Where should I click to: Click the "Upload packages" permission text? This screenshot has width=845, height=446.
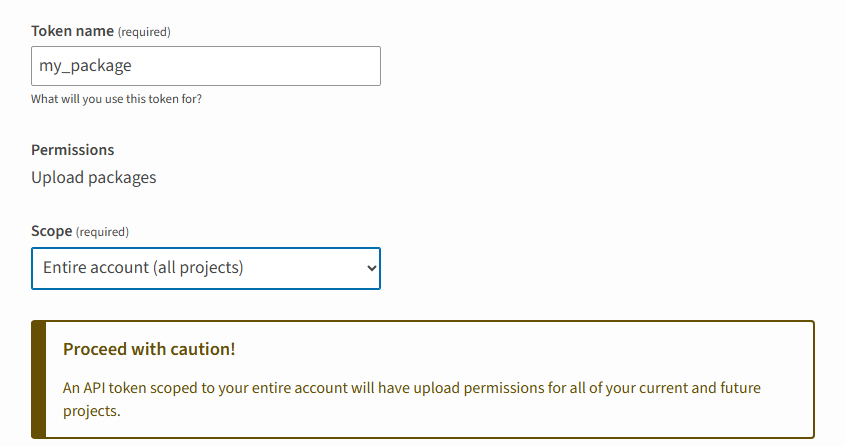93,178
